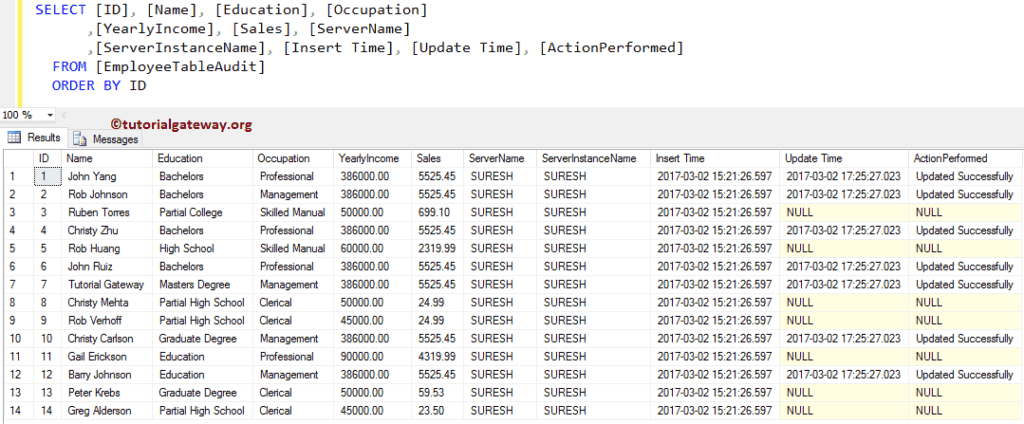
Task: Click the Partial College education cell
Action: (x=202, y=212)
